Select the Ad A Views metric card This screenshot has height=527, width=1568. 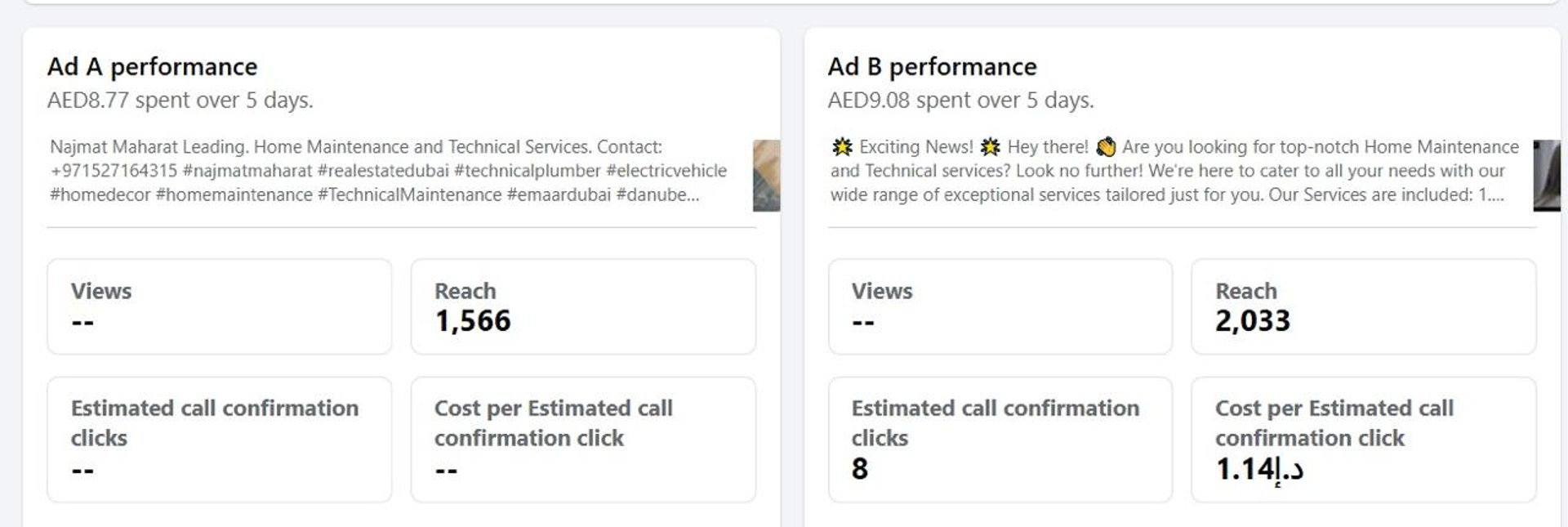pyautogui.click(x=220, y=306)
